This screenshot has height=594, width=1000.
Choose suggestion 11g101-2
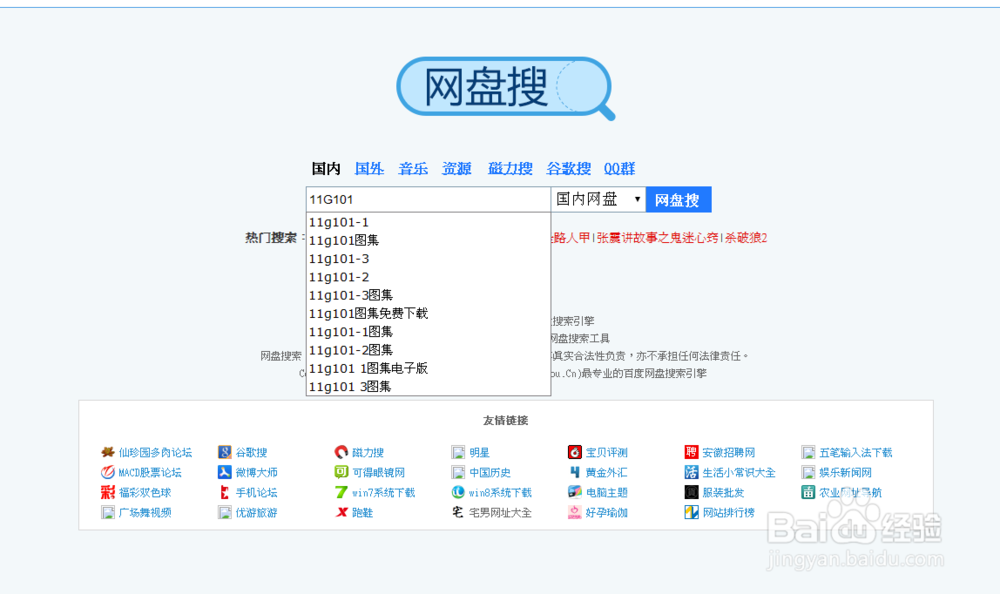(x=428, y=277)
